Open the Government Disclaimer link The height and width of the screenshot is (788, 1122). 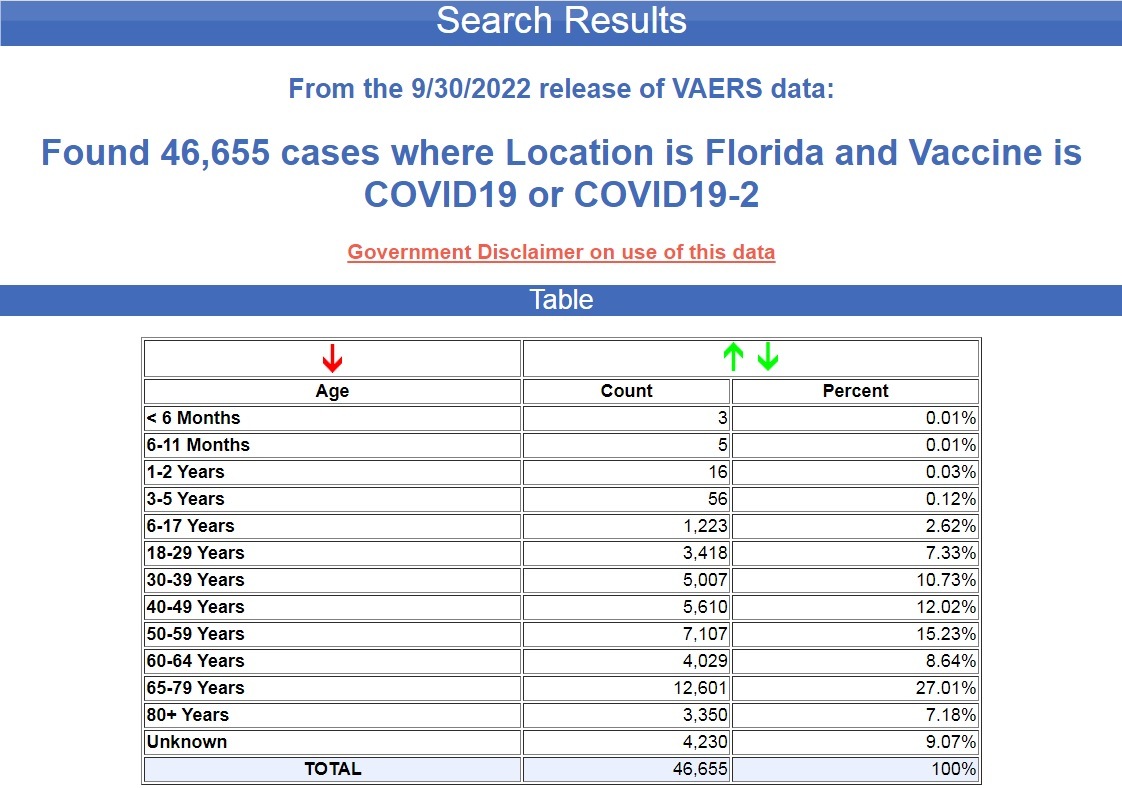pos(561,252)
